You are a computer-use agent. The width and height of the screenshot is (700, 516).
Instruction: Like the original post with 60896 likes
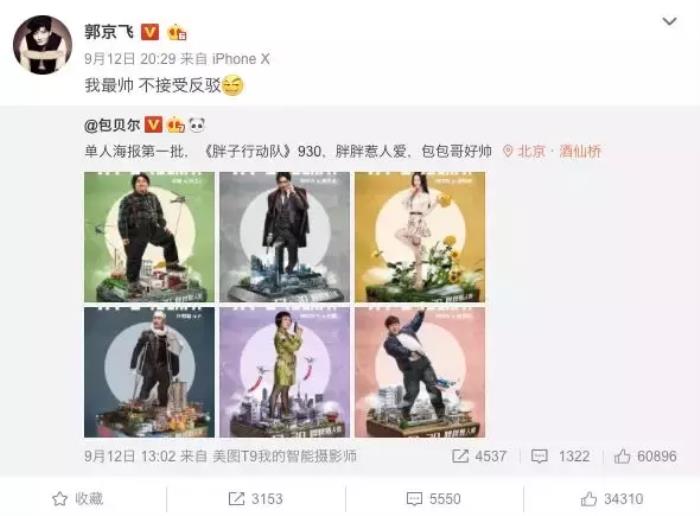pos(645,456)
